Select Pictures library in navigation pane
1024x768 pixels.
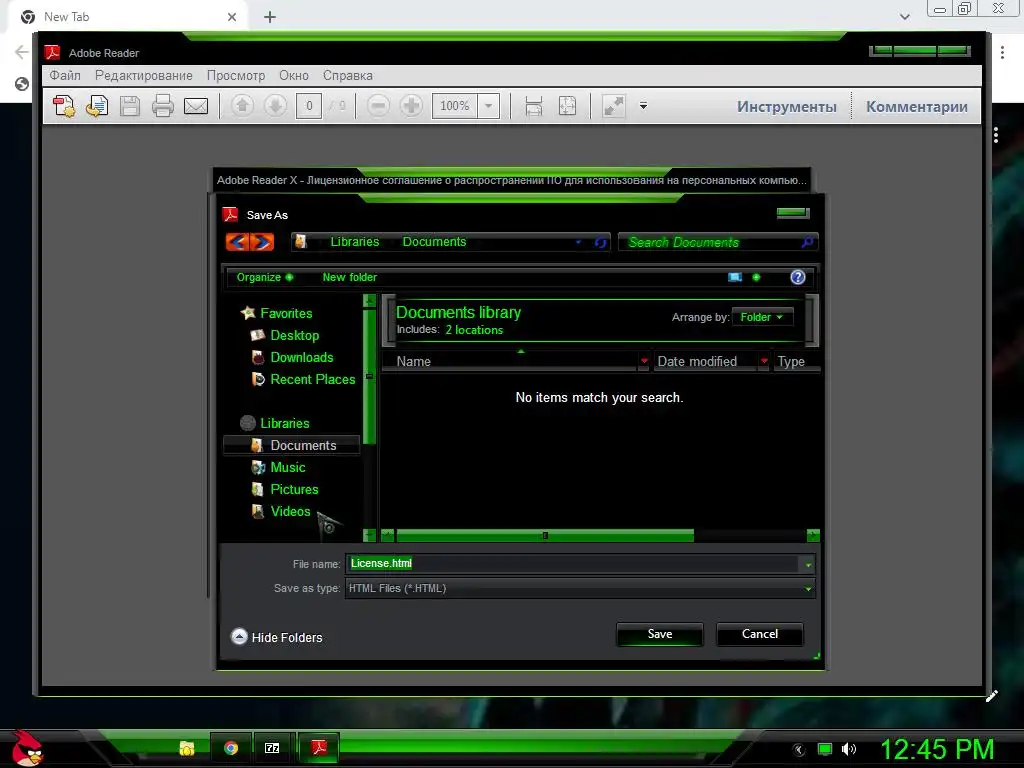pyautogui.click(x=294, y=490)
